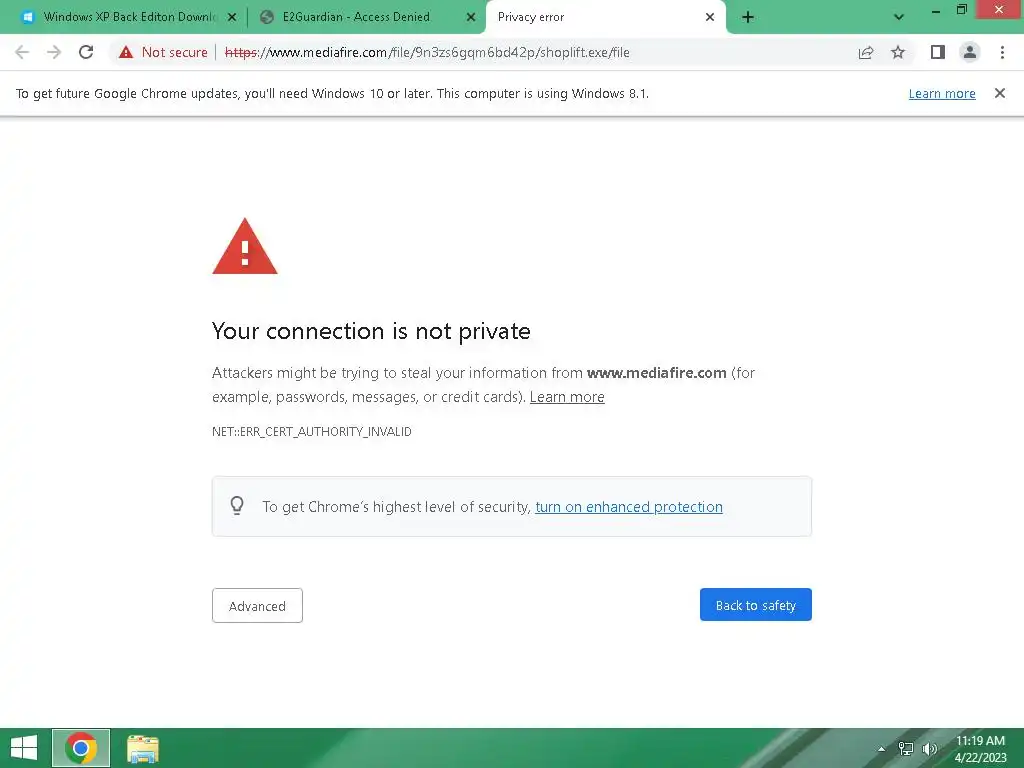Close the Windows XP Back Edition tab

coord(232,18)
